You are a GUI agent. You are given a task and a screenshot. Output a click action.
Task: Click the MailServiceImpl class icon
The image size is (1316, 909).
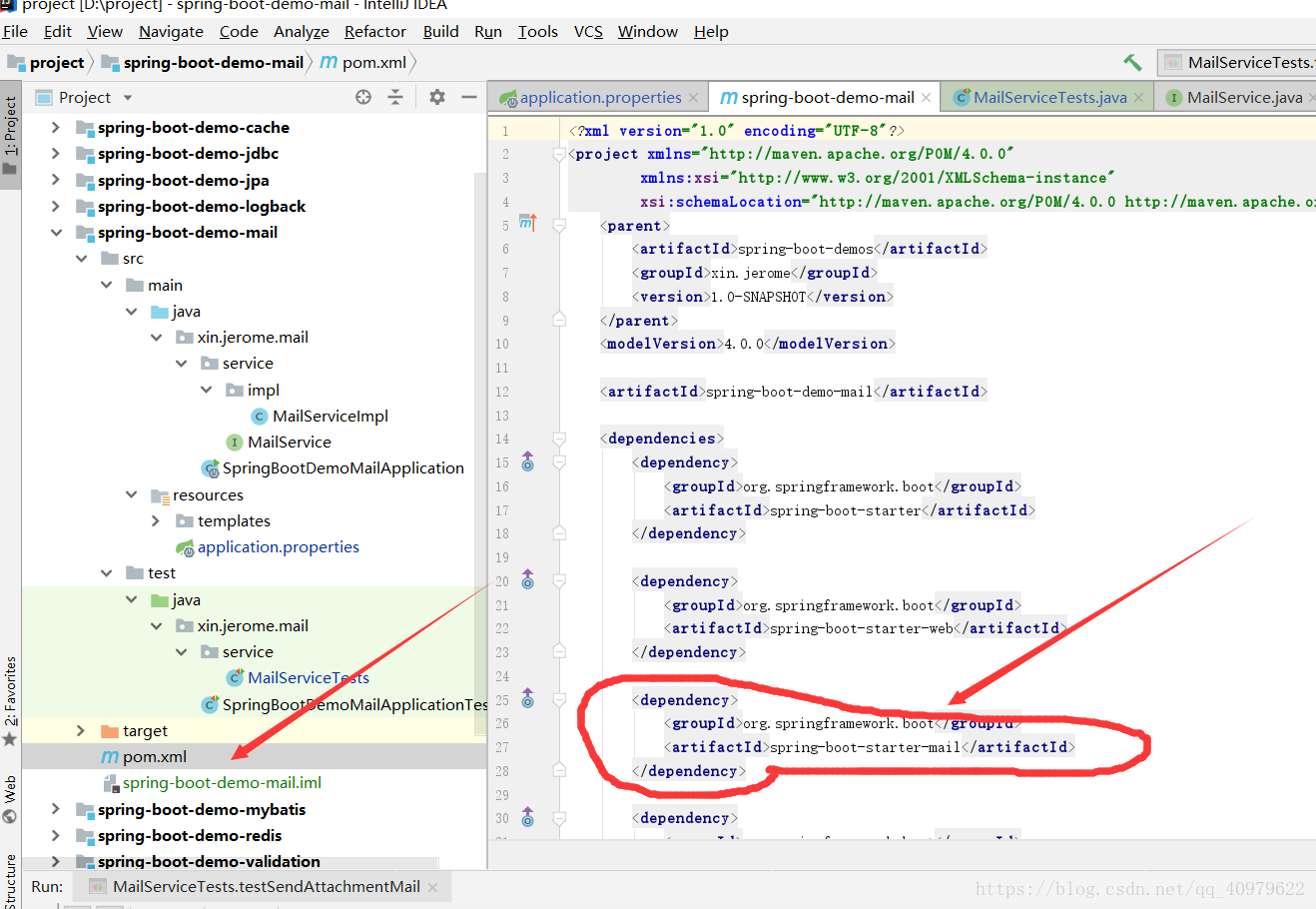click(259, 417)
